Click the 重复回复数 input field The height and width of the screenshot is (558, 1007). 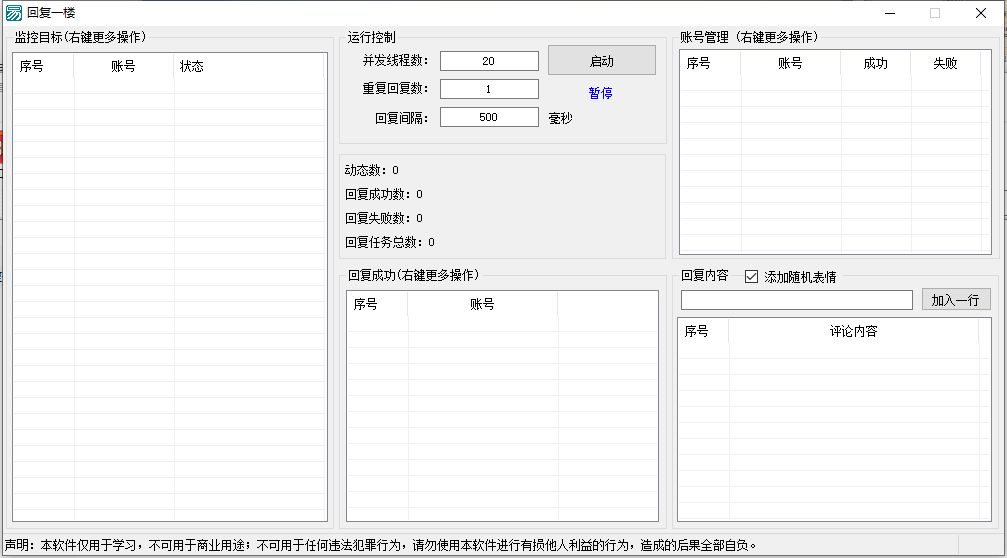(x=489, y=89)
